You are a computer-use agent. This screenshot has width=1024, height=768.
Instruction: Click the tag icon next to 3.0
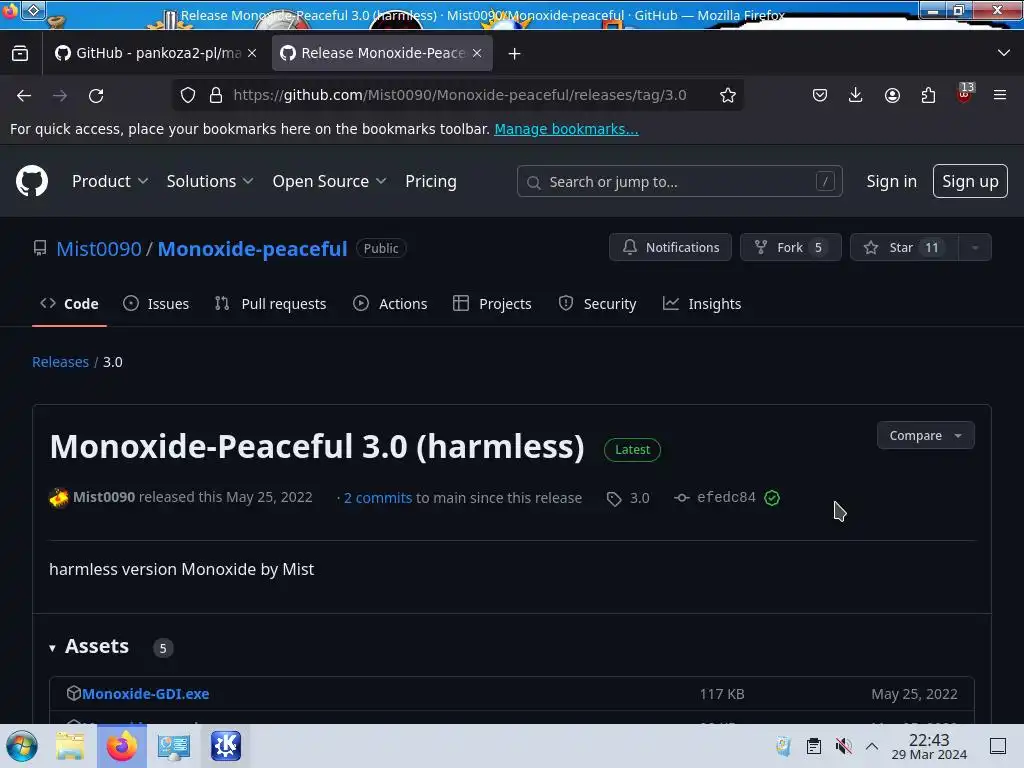(614, 499)
